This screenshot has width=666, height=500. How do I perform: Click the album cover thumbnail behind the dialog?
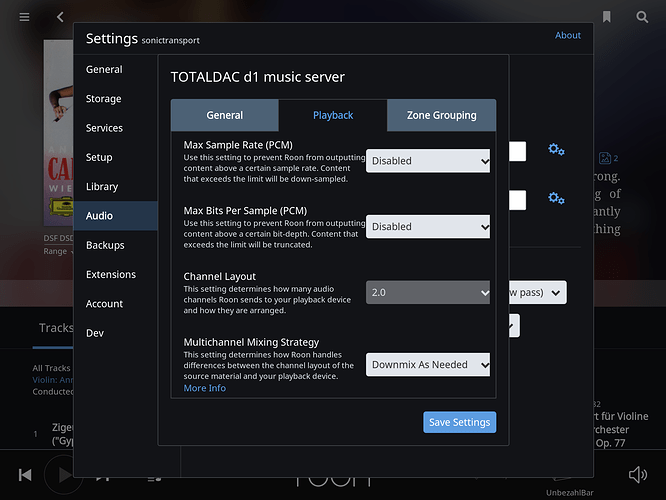[x=59, y=133]
